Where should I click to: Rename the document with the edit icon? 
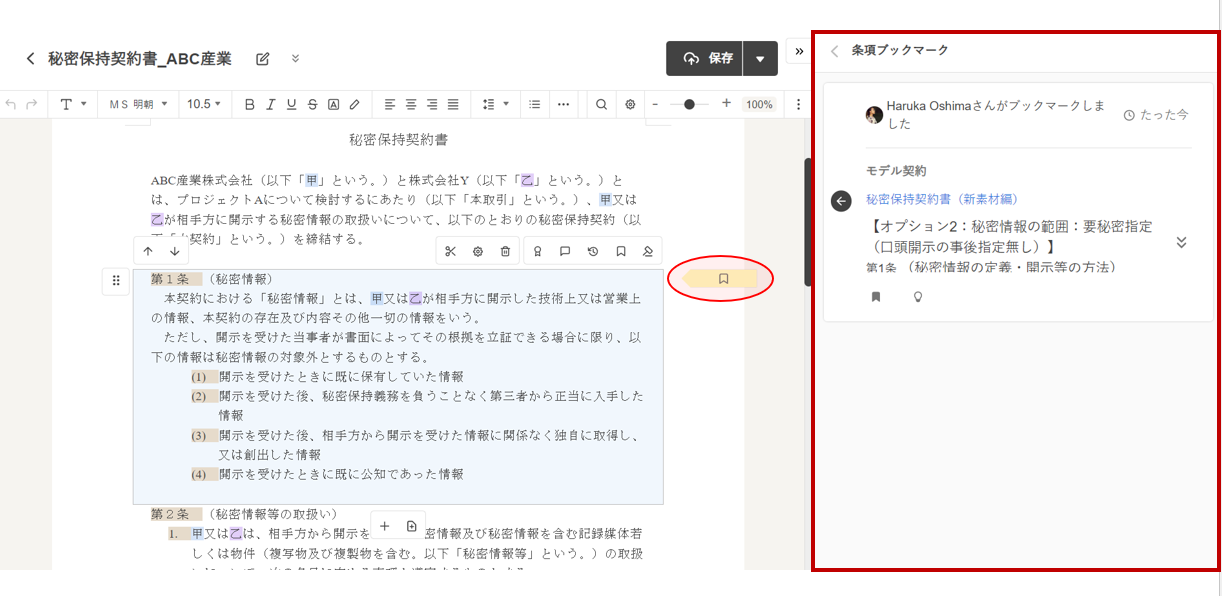coord(263,59)
